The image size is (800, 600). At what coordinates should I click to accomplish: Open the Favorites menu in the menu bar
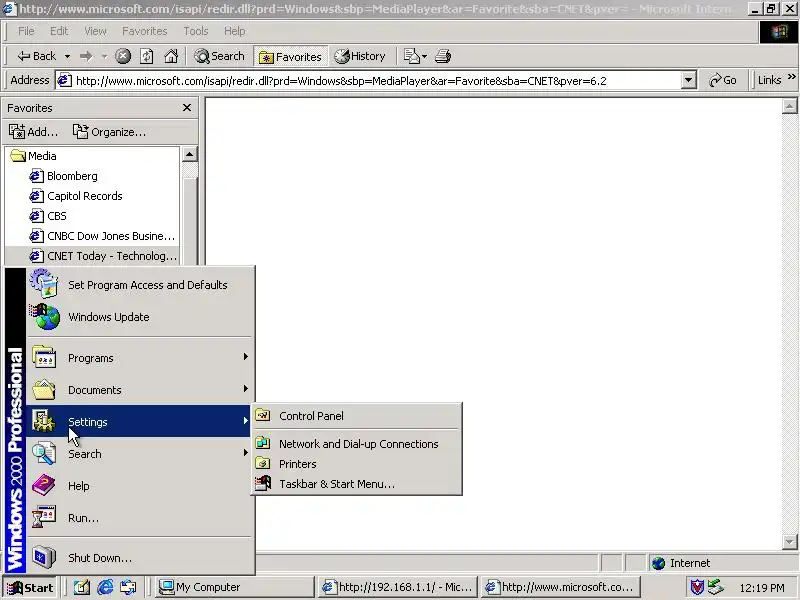pyautogui.click(x=144, y=31)
